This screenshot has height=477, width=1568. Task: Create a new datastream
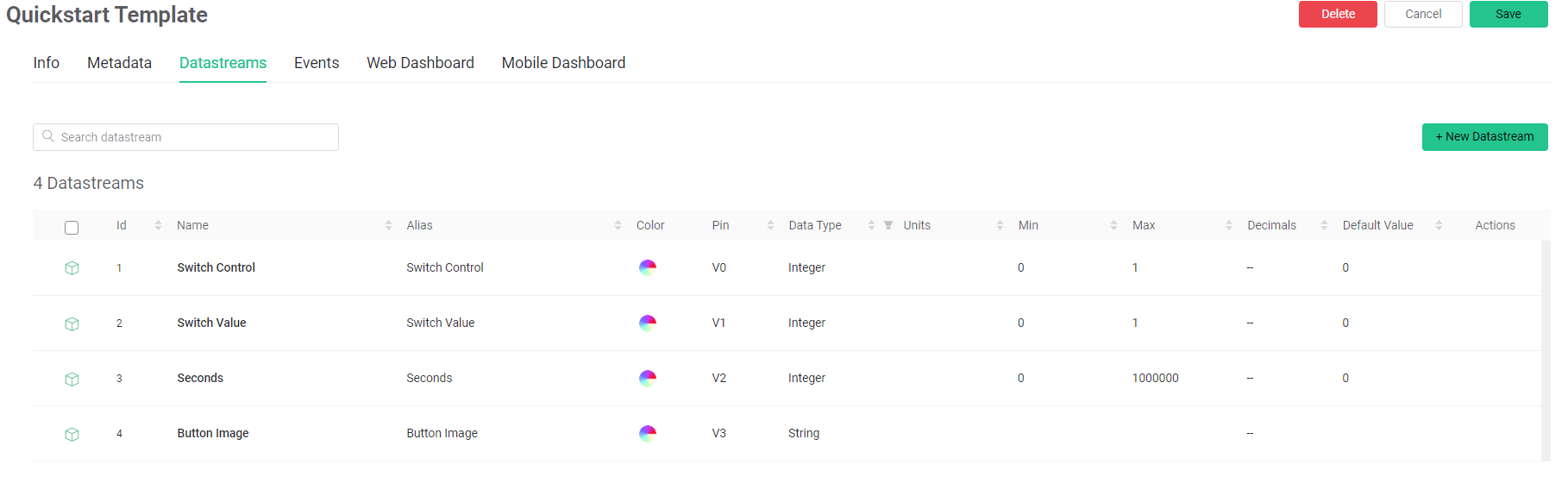coord(1484,136)
